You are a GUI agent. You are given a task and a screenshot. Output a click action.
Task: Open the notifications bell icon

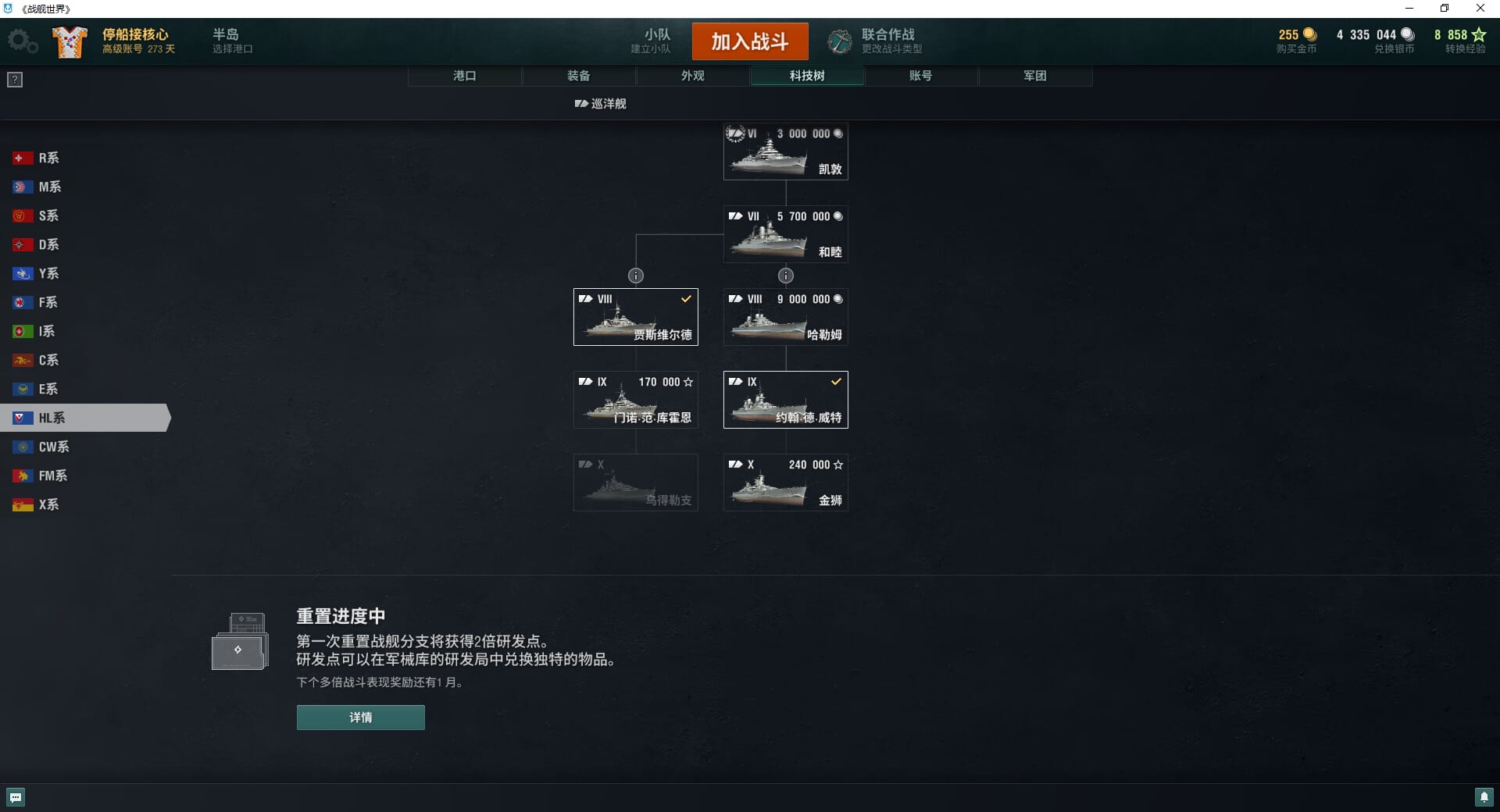(x=1484, y=797)
